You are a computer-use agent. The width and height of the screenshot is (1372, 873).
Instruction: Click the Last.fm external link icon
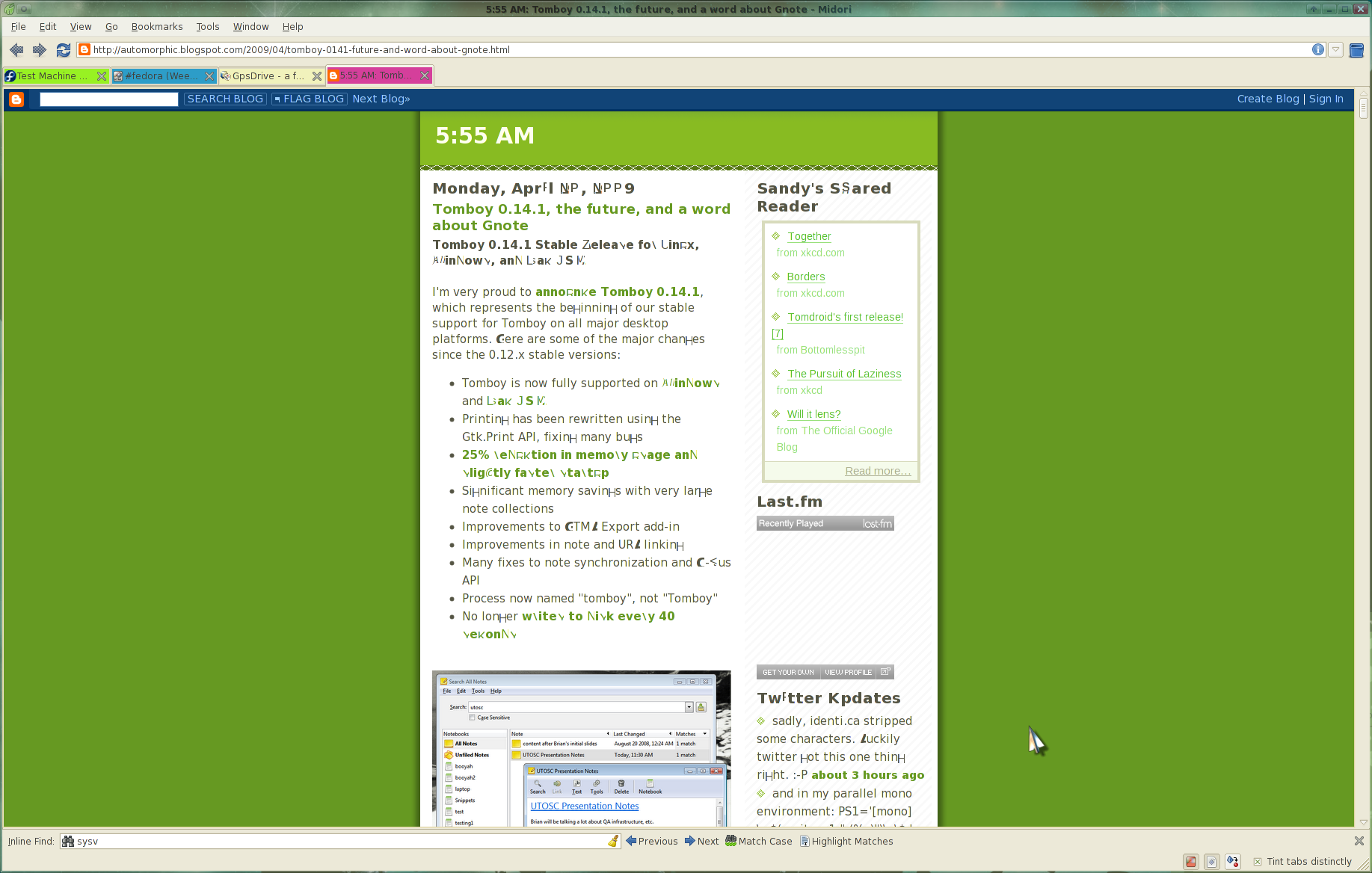(885, 672)
